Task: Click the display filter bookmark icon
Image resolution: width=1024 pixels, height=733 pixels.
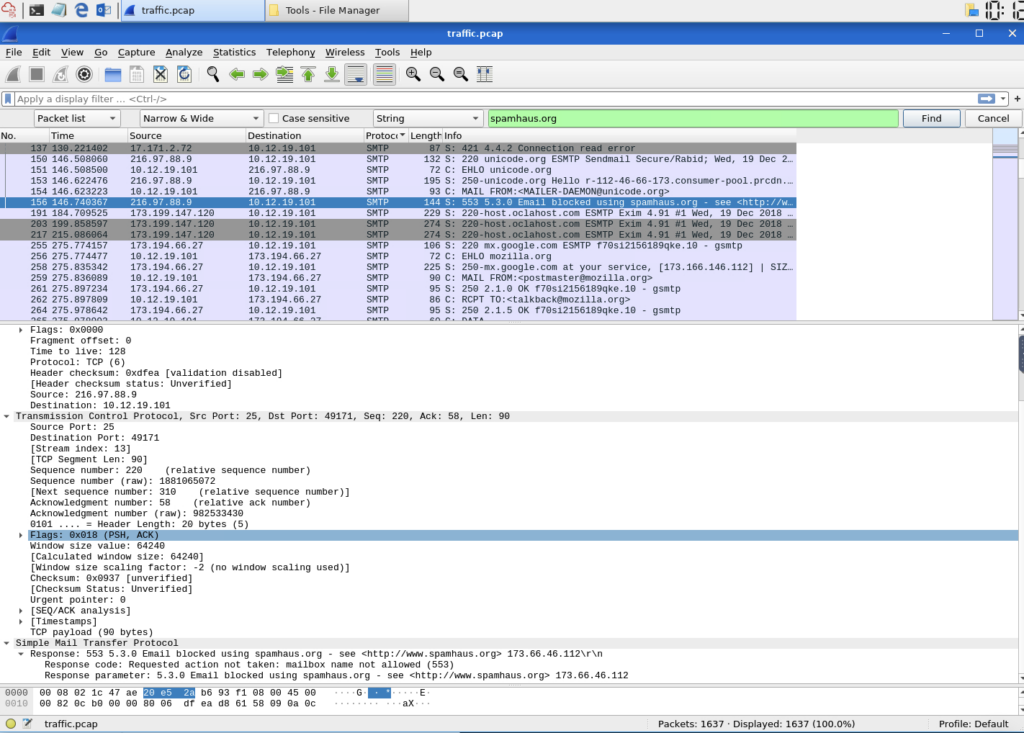Action: (8, 99)
